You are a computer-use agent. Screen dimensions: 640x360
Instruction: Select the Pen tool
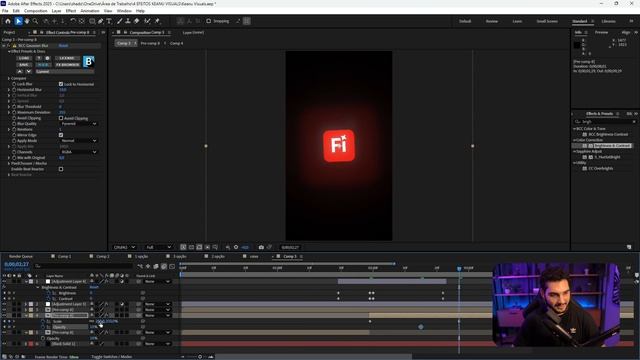tap(100, 21)
